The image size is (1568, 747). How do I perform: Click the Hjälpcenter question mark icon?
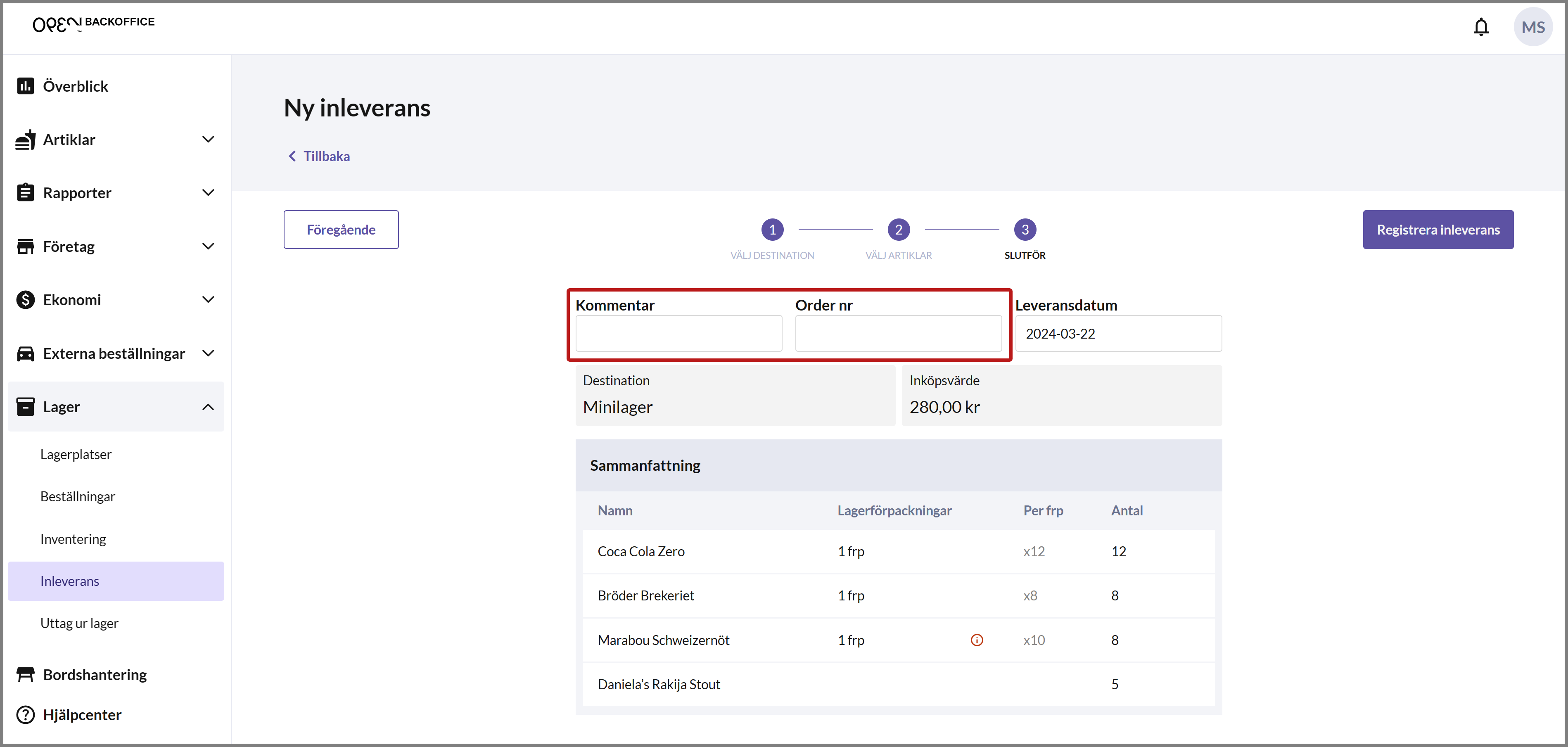[x=26, y=714]
